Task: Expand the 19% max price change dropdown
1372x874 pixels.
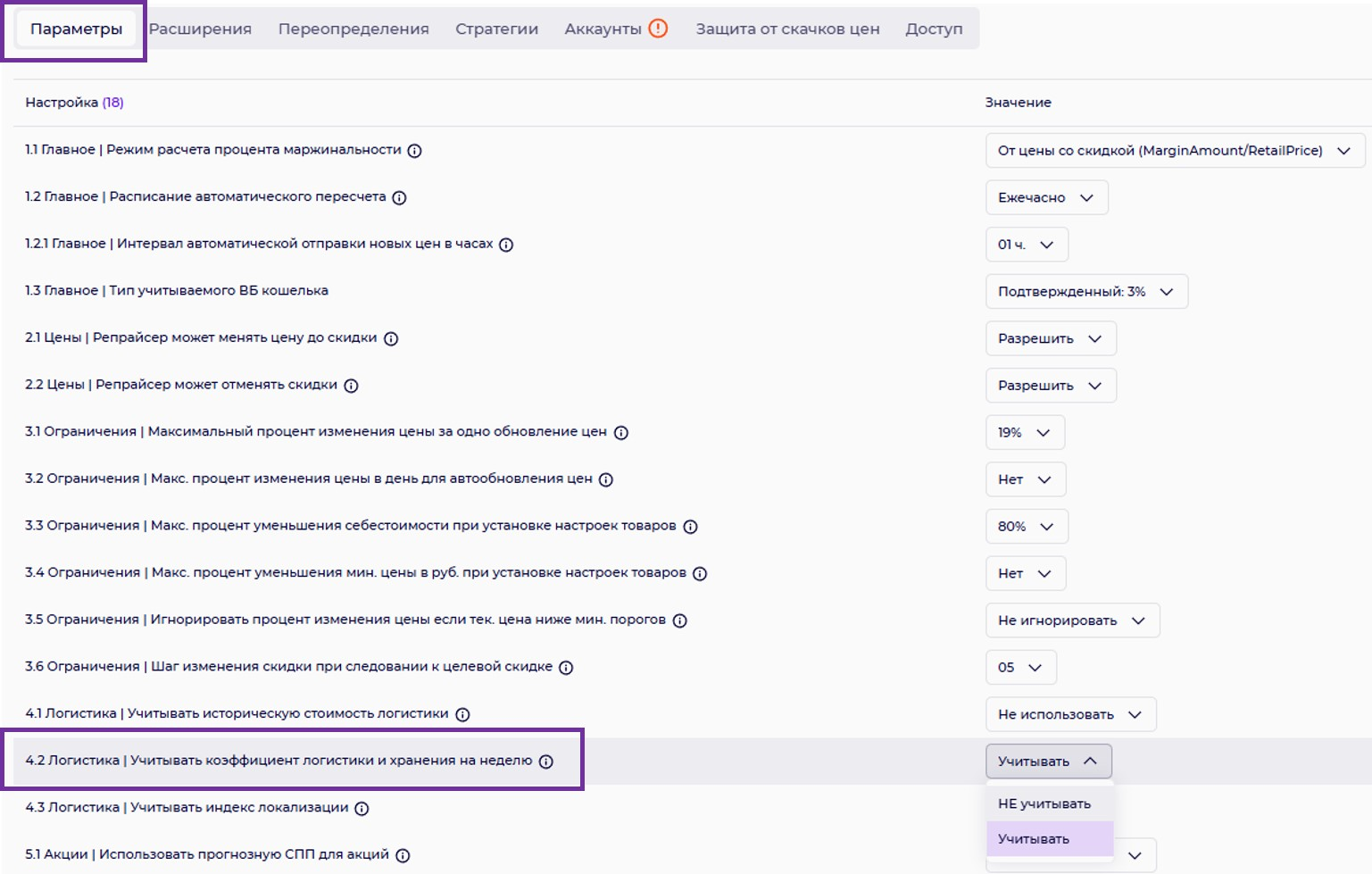Action: click(1024, 433)
